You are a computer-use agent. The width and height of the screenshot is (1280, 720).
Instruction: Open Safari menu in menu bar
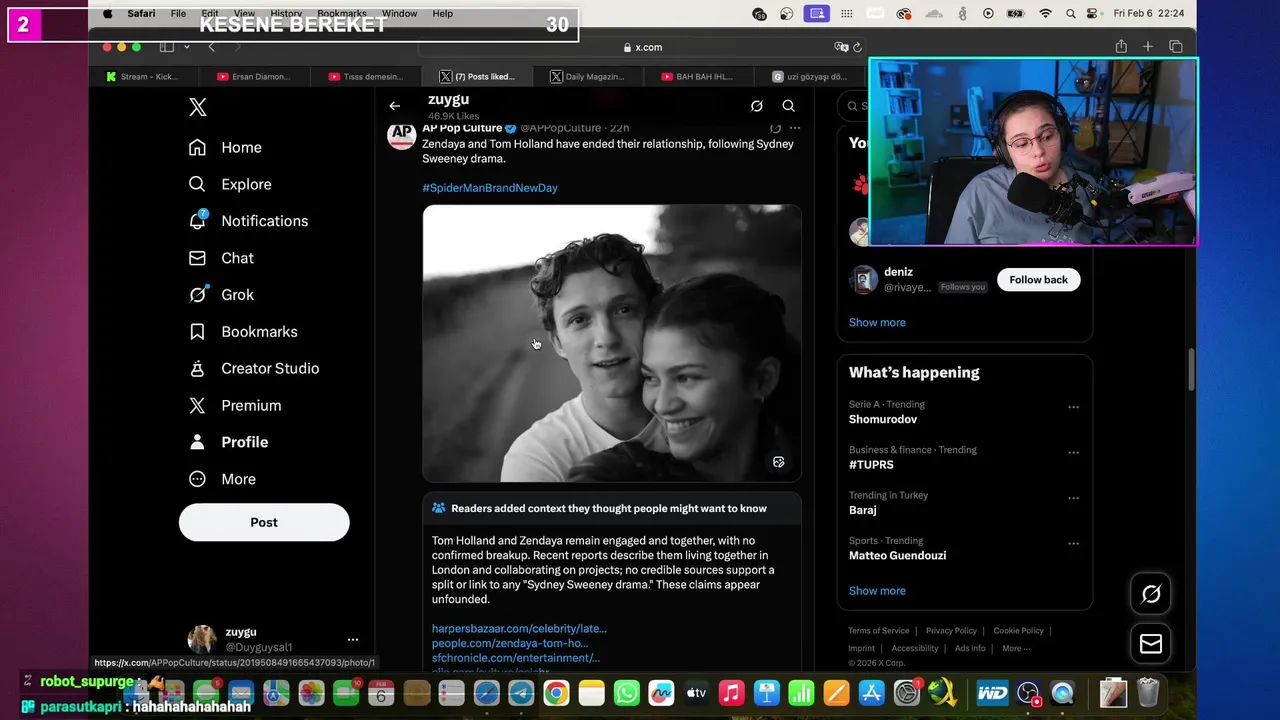(x=141, y=14)
